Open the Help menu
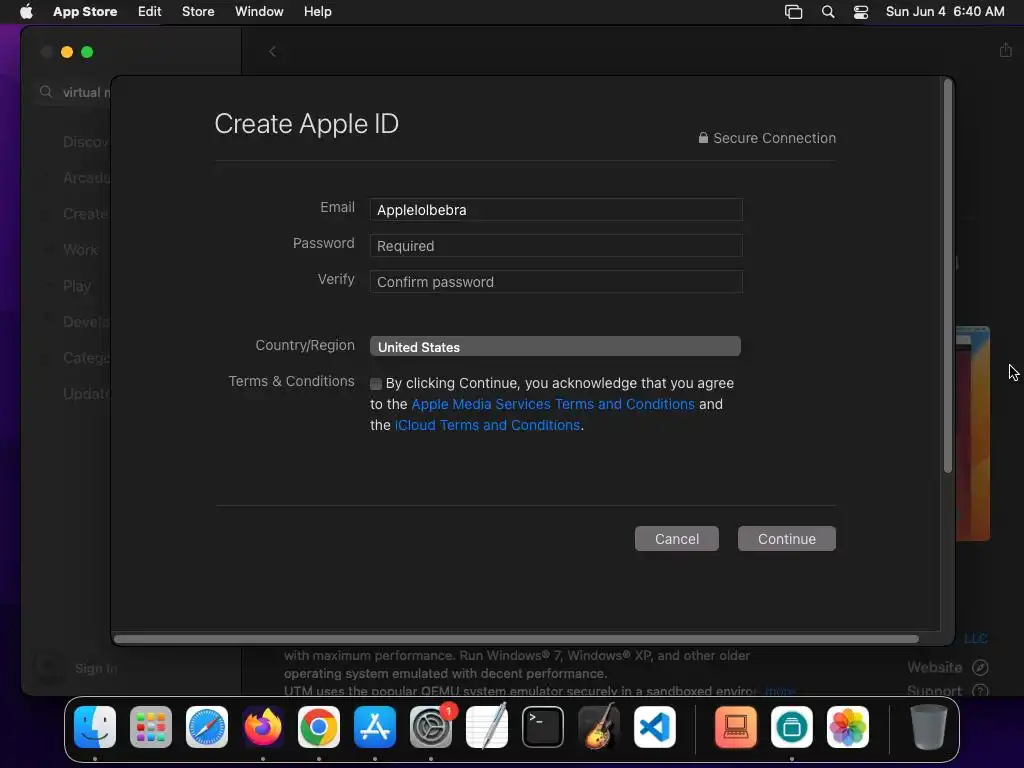The height and width of the screenshot is (768, 1024). pyautogui.click(x=317, y=12)
